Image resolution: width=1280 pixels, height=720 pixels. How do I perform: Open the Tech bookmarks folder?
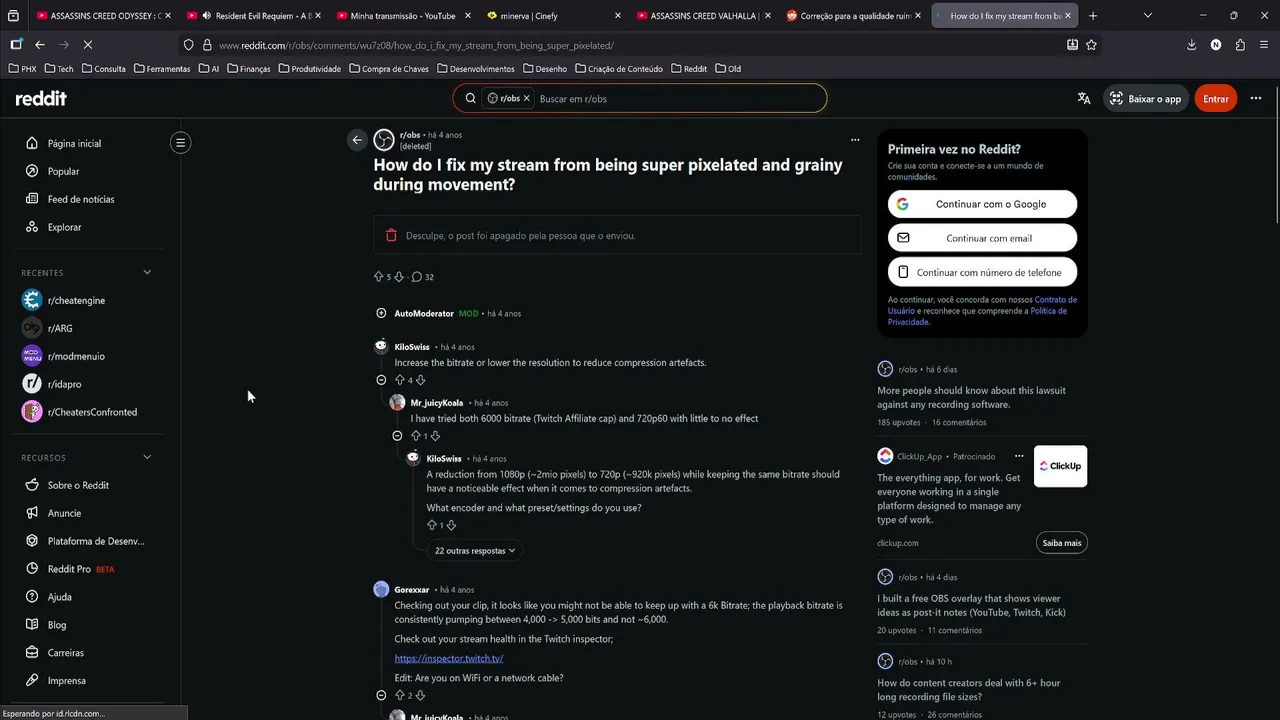(x=59, y=69)
